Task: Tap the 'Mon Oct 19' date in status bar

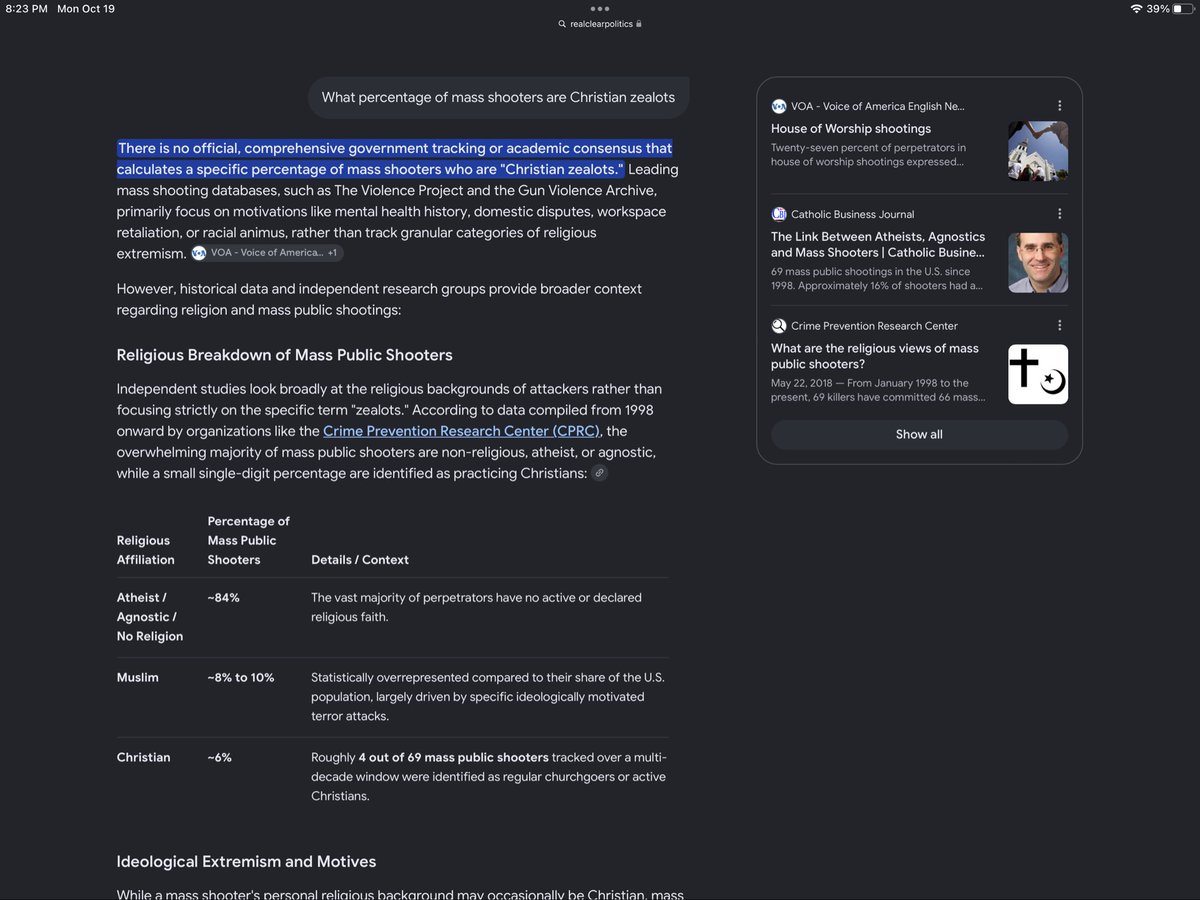Action: point(86,8)
